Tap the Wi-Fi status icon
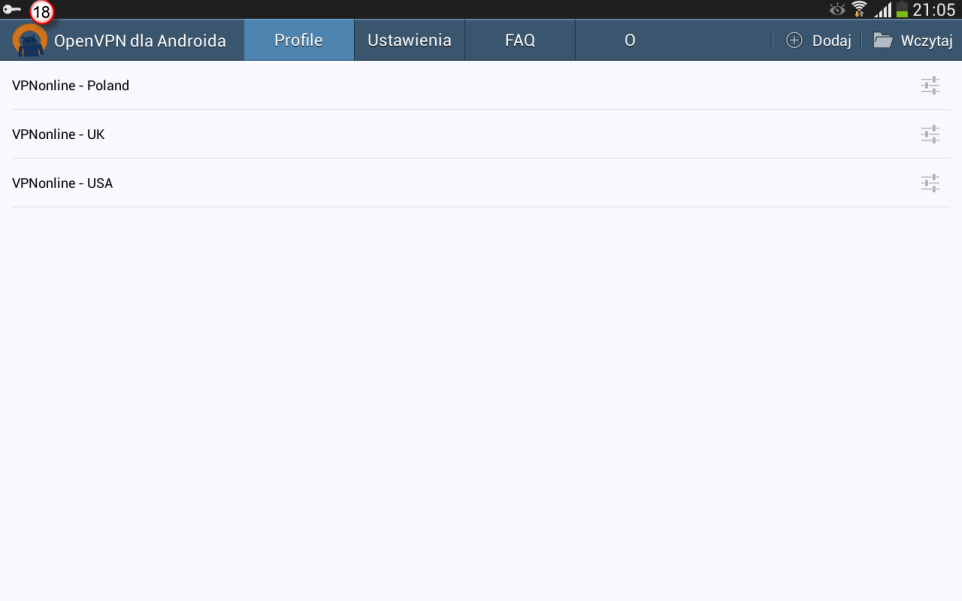Image resolution: width=962 pixels, height=601 pixels. [x=859, y=9]
